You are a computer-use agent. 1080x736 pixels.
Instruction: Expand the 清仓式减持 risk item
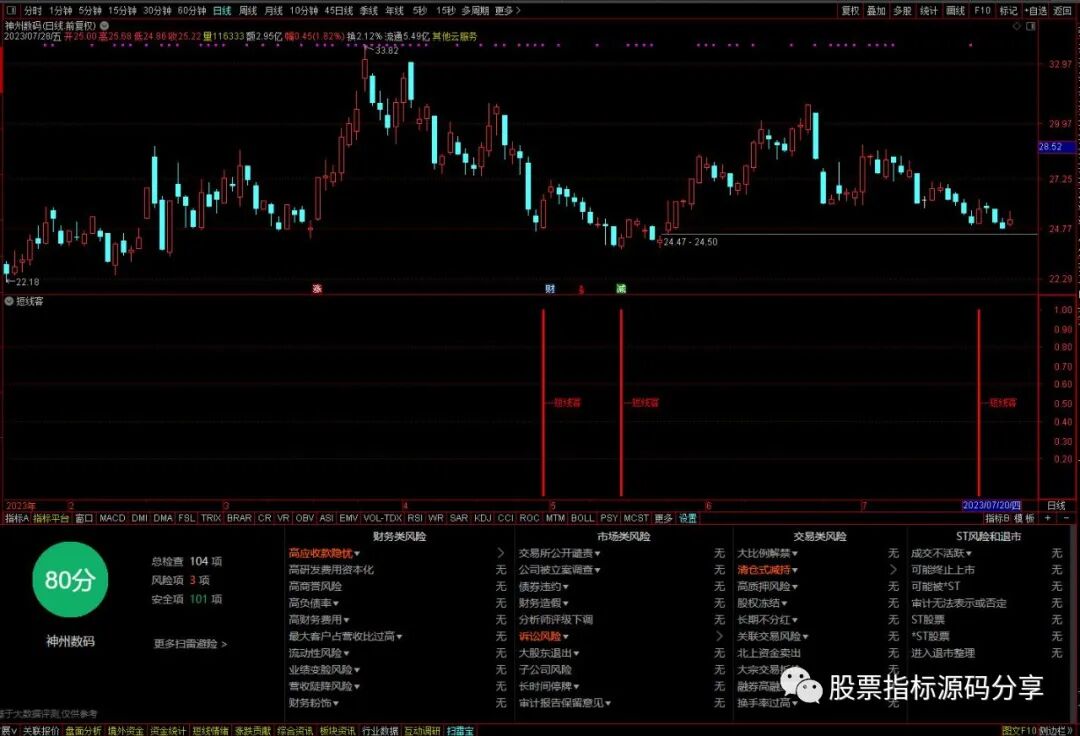coord(767,569)
